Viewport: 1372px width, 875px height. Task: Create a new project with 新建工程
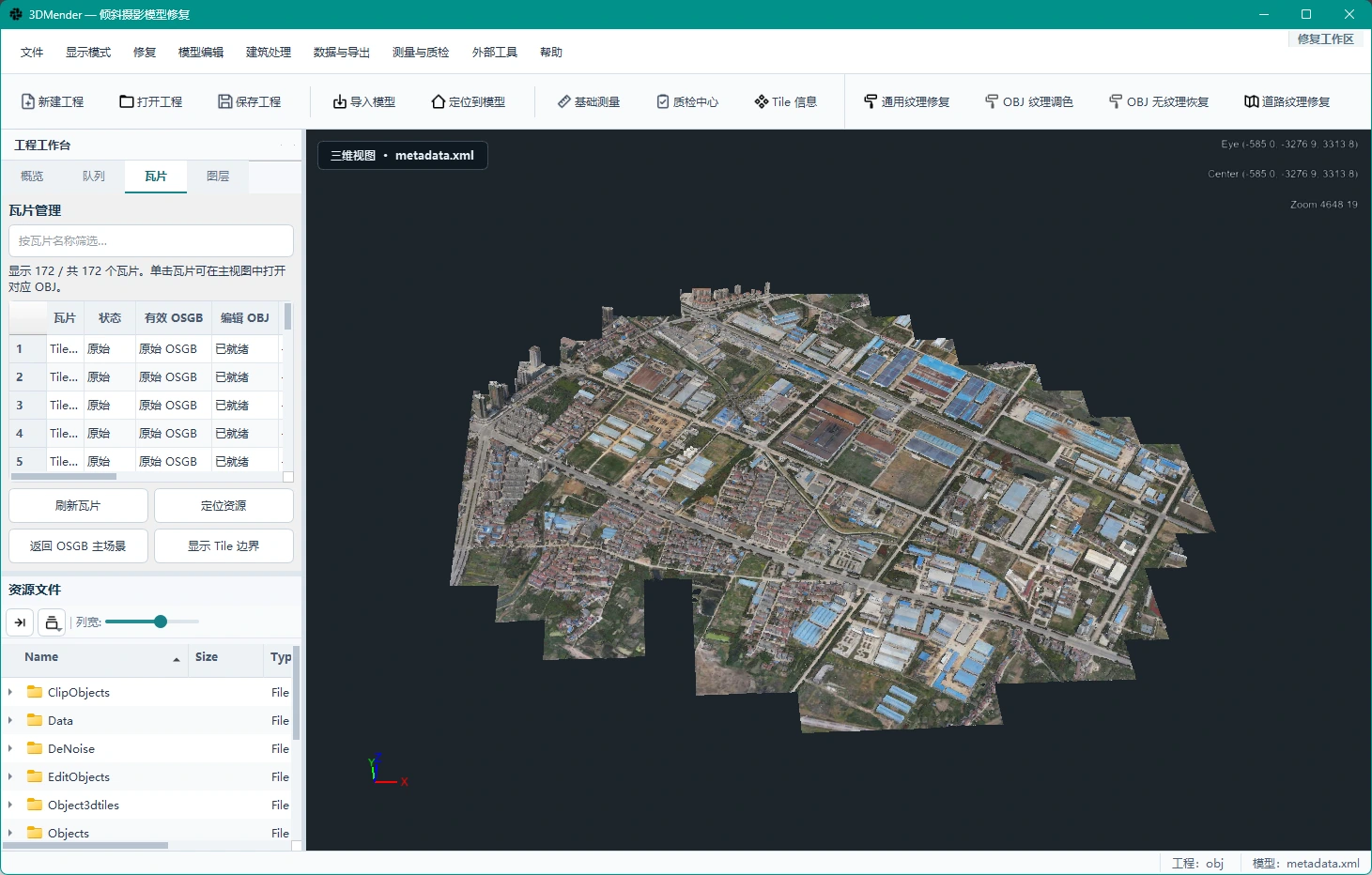point(53,101)
